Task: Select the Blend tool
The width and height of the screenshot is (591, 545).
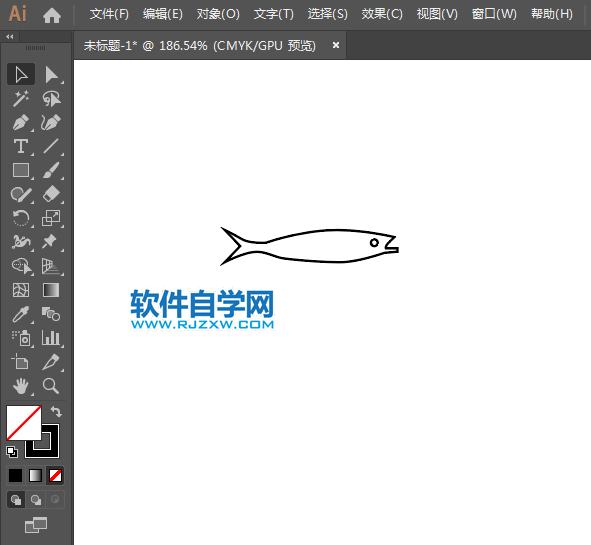Action: 51,314
